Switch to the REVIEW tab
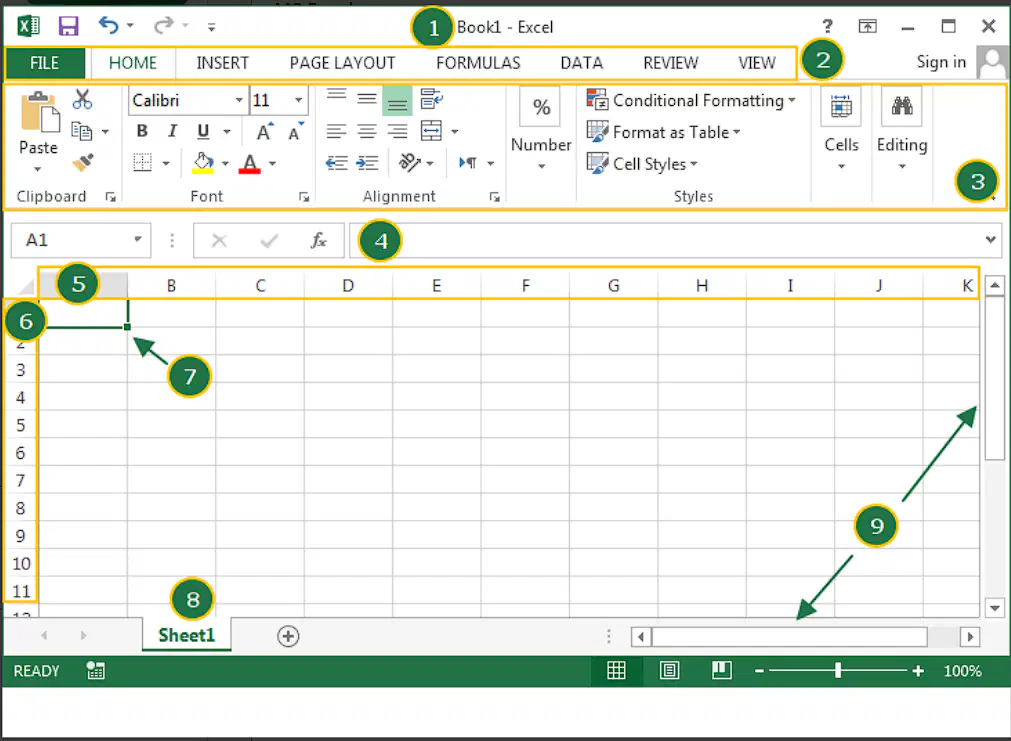The image size is (1011, 741). point(671,63)
